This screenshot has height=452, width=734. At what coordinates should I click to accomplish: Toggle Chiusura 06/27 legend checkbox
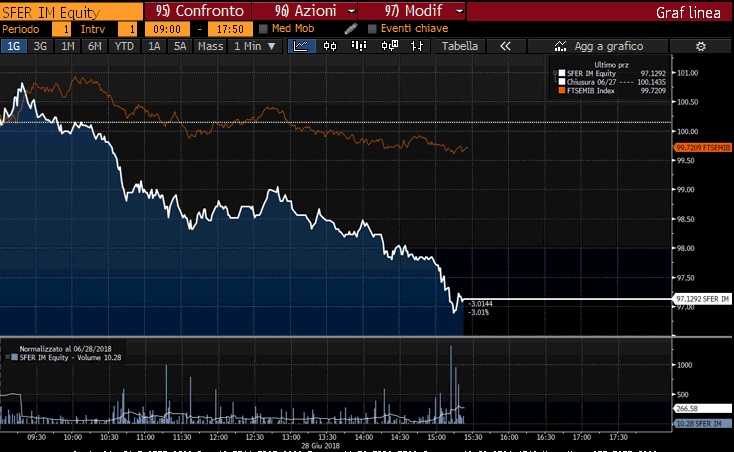click(x=562, y=82)
